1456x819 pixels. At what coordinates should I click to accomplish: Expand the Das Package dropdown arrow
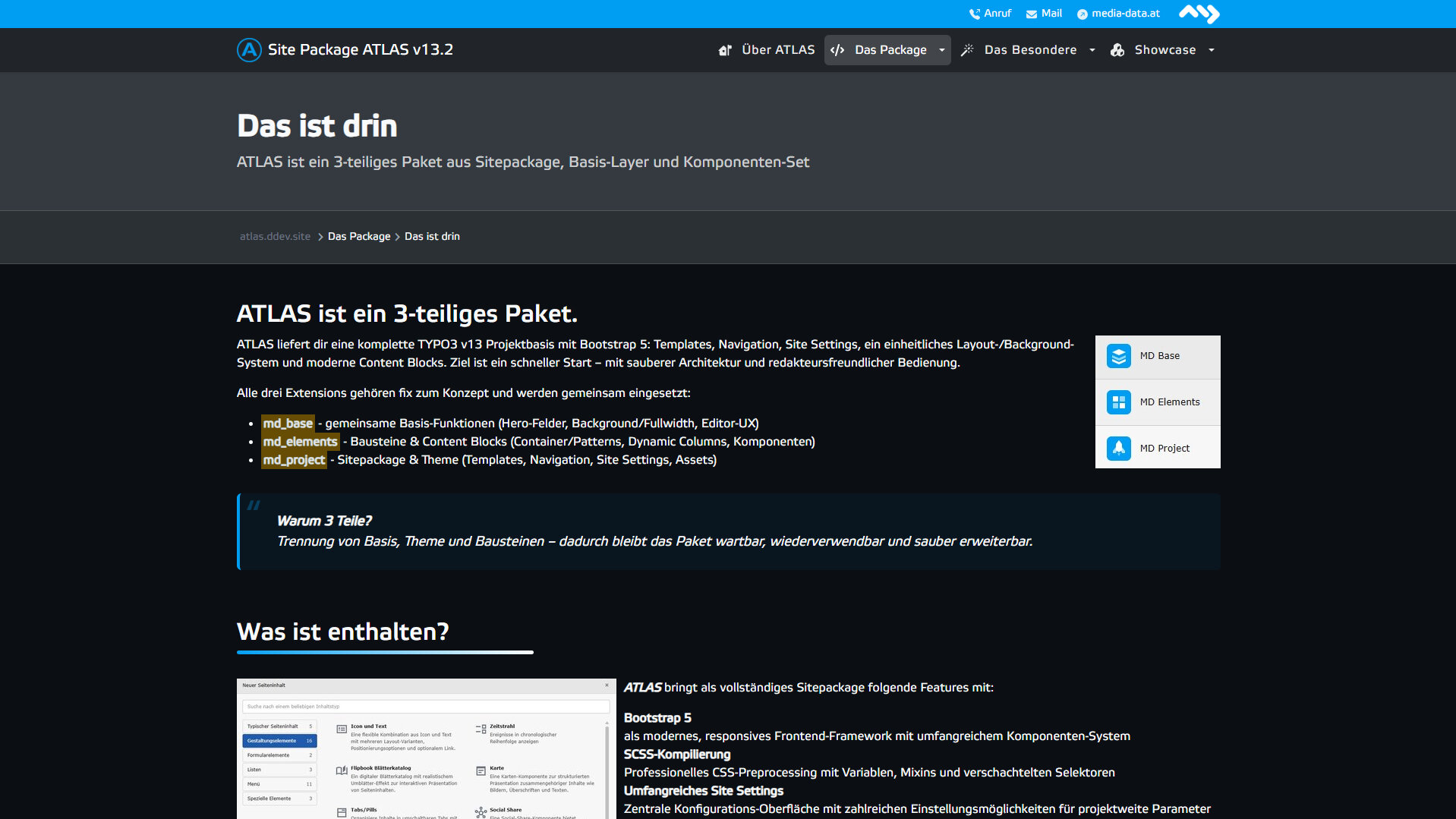tap(942, 50)
